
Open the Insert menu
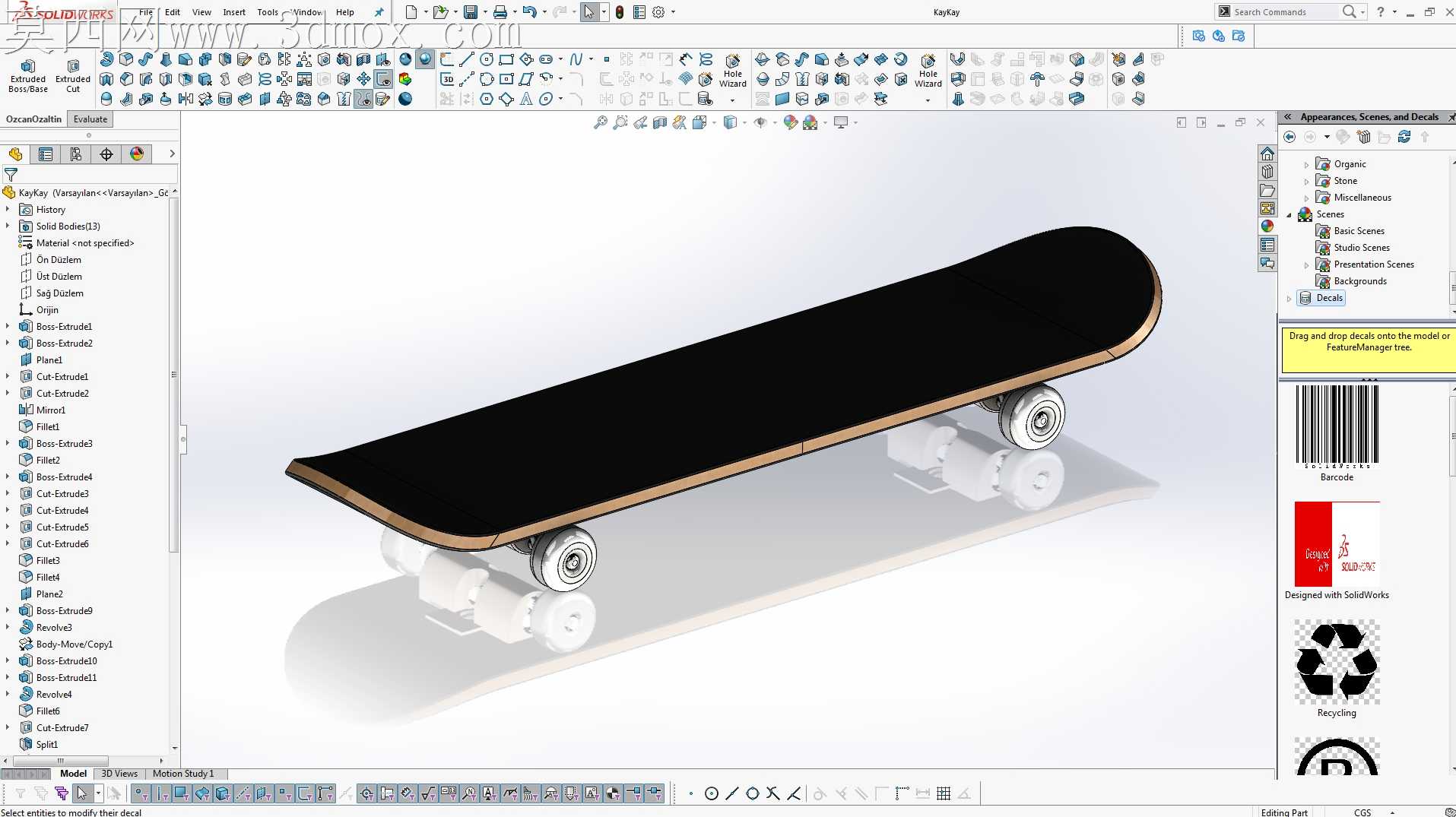(234, 12)
